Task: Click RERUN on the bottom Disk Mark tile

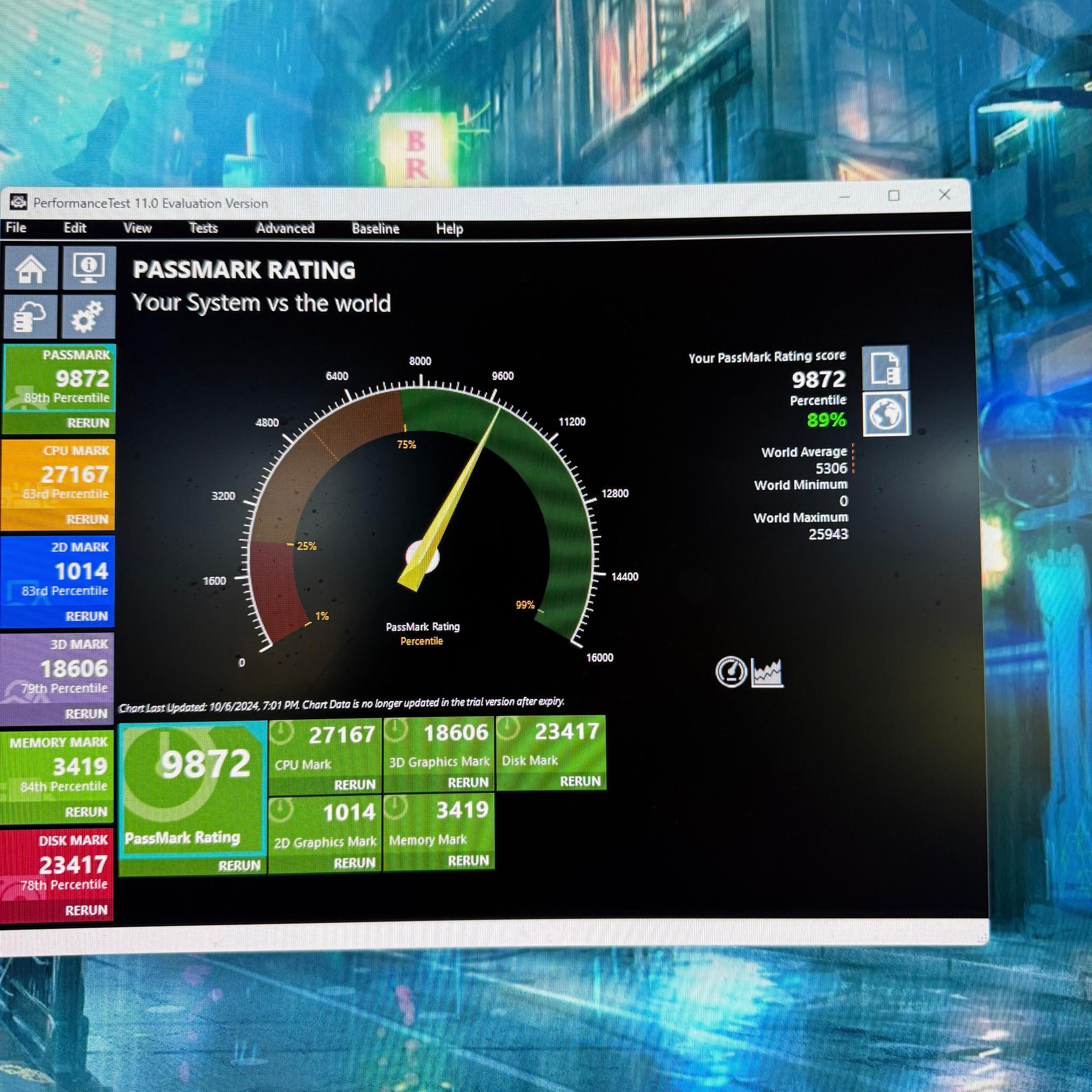Action: [581, 781]
